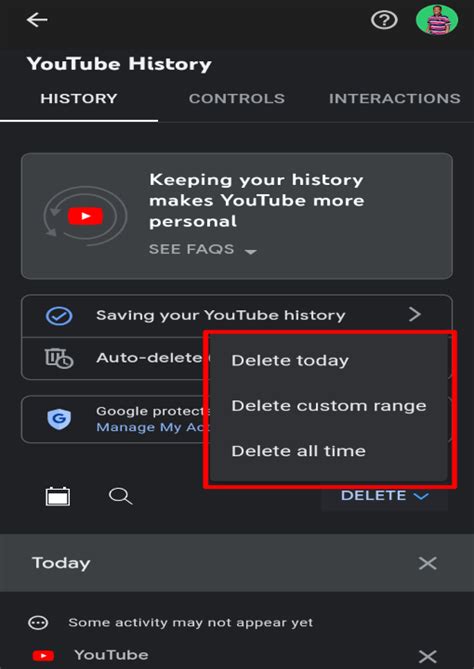Click the red YouTube play logo in banner
This screenshot has height=669, width=474.
point(85,216)
